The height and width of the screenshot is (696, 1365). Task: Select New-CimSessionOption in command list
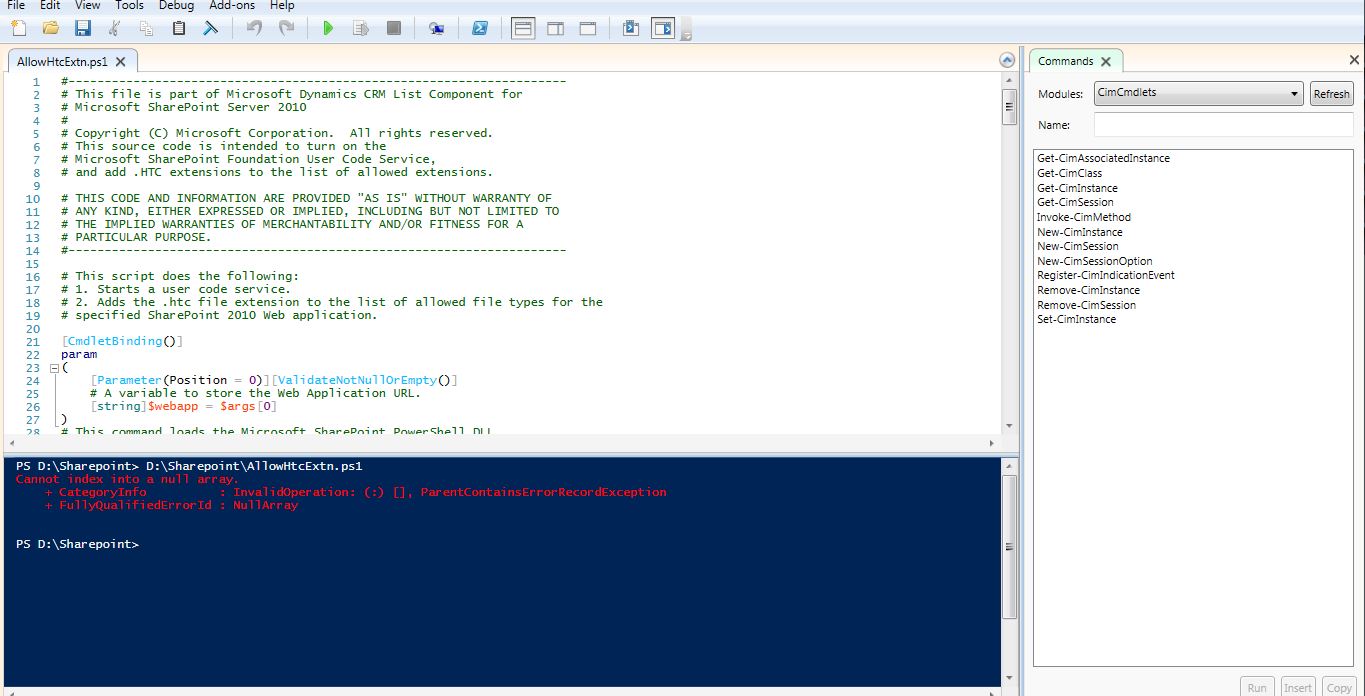click(x=1094, y=261)
